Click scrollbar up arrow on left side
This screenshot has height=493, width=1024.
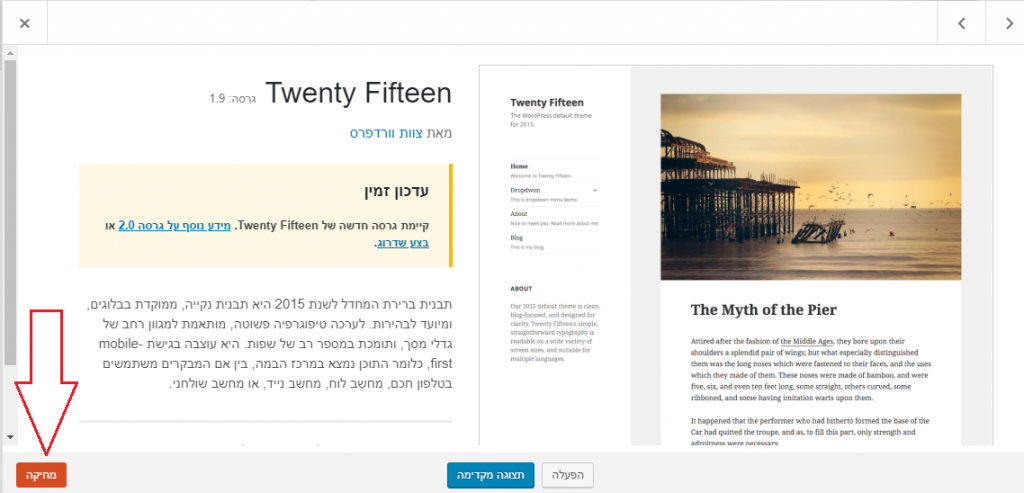tap(9, 52)
